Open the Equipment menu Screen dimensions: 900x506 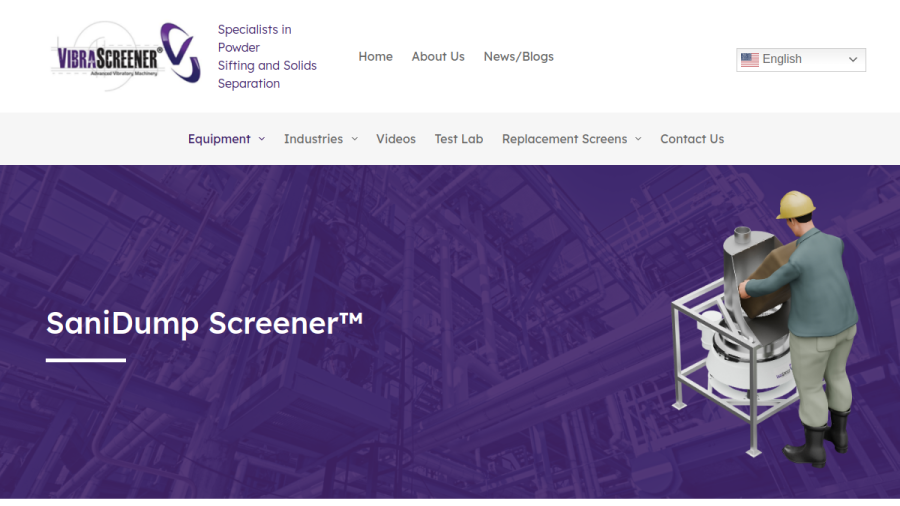219,139
